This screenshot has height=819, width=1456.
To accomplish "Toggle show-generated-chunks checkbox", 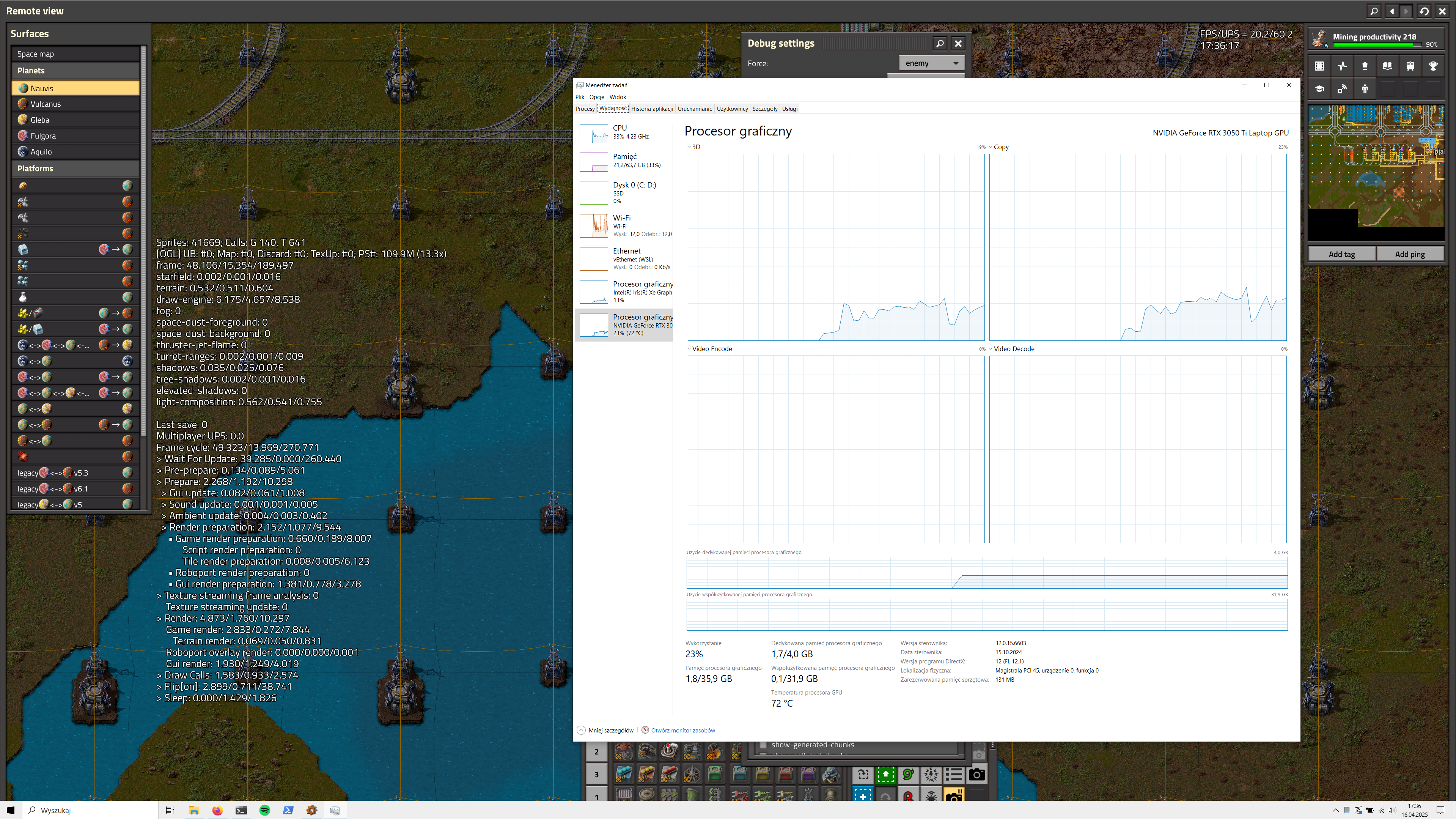I will click(763, 745).
